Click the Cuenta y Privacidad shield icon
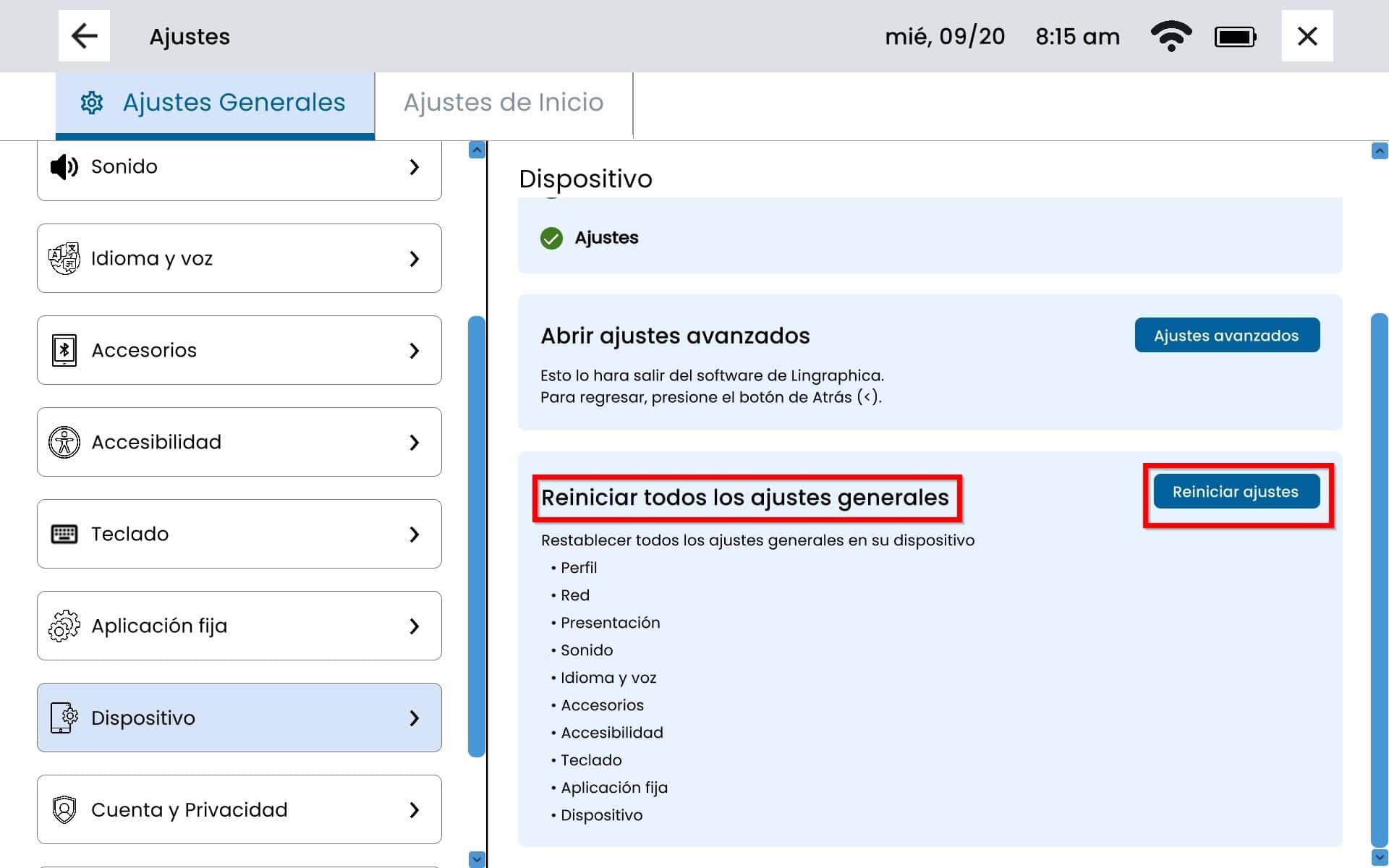 point(64,809)
